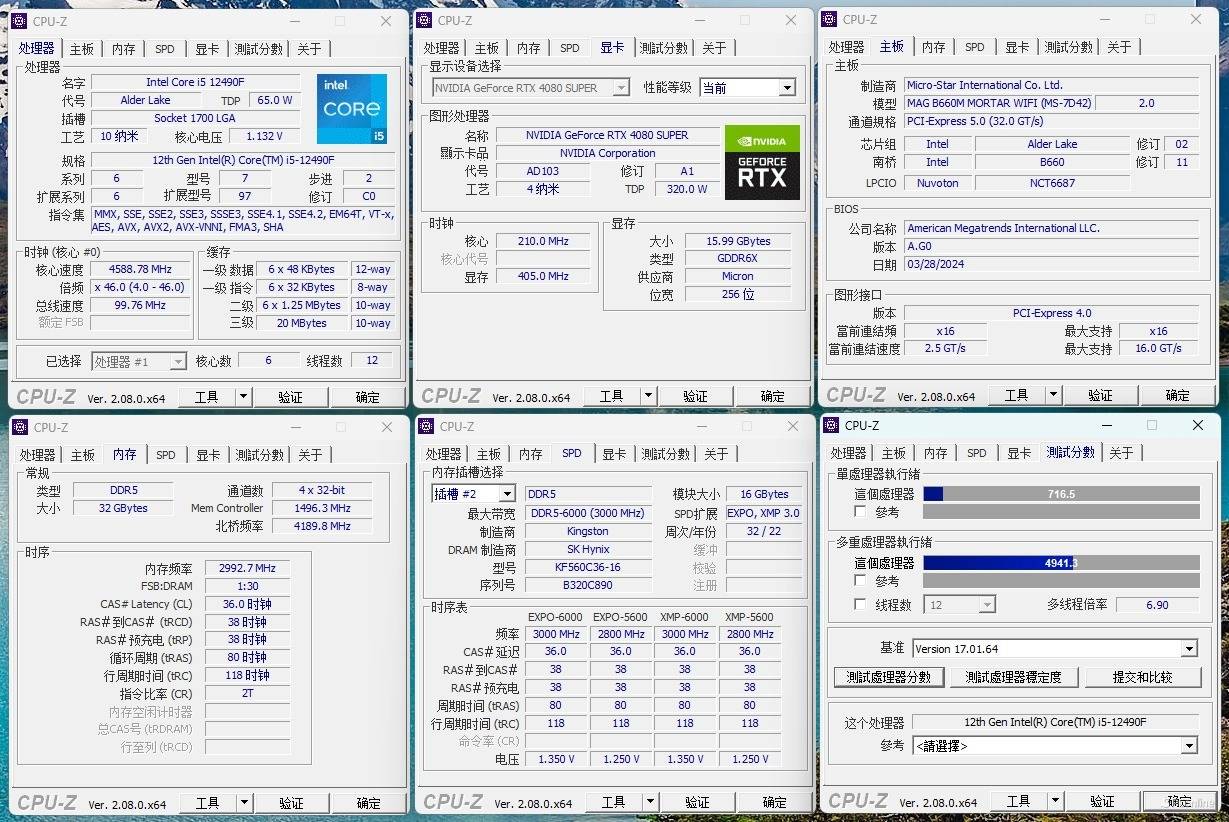Close the benchmark CPU-Z window

pyautogui.click(x=1198, y=425)
